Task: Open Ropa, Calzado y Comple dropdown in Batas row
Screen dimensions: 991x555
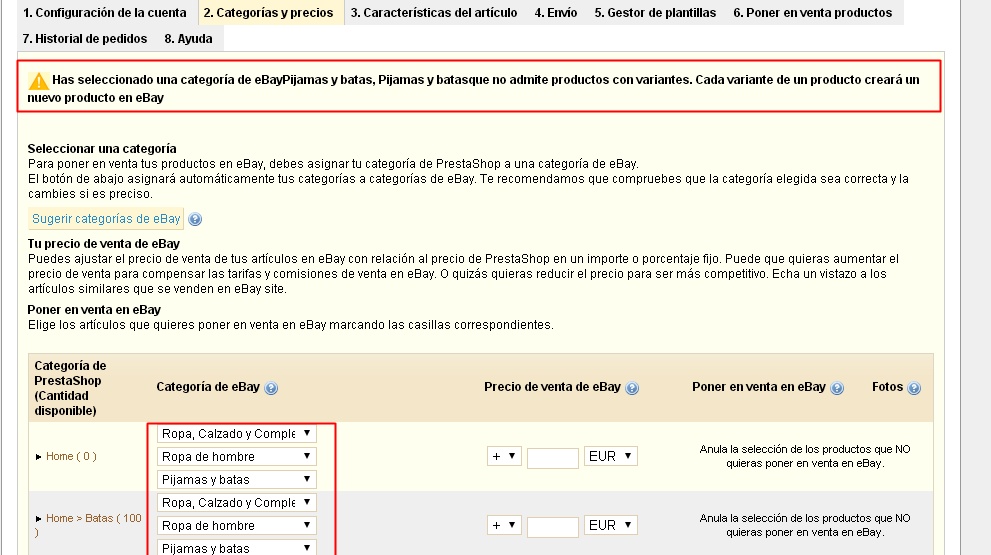Action: click(x=236, y=503)
